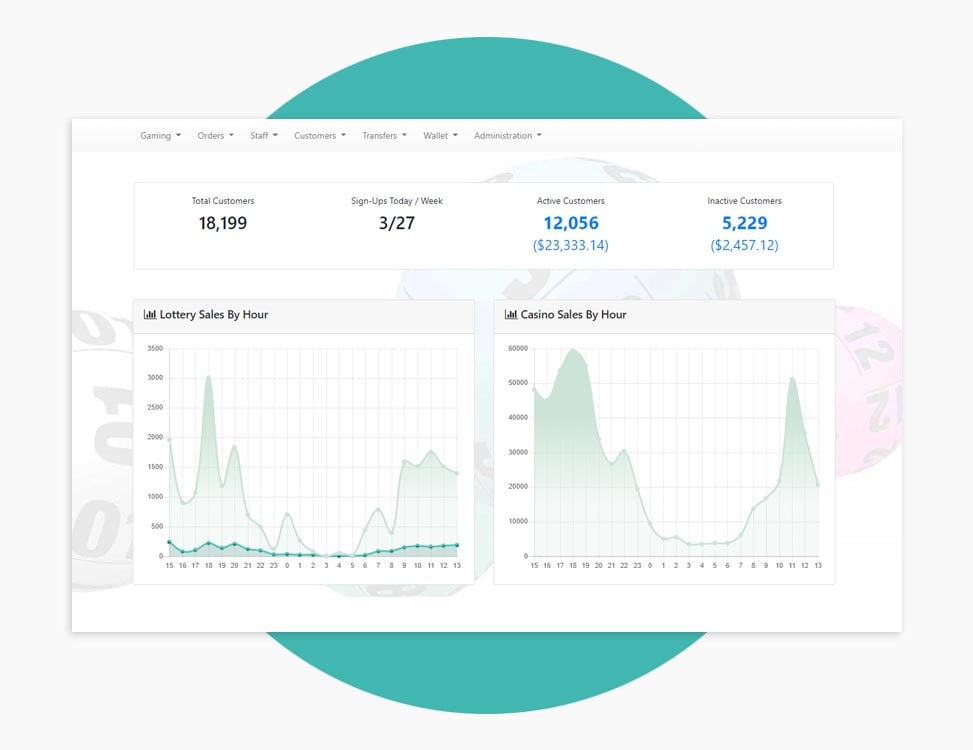
Task: Expand the Wallet dropdown
Action: click(440, 136)
